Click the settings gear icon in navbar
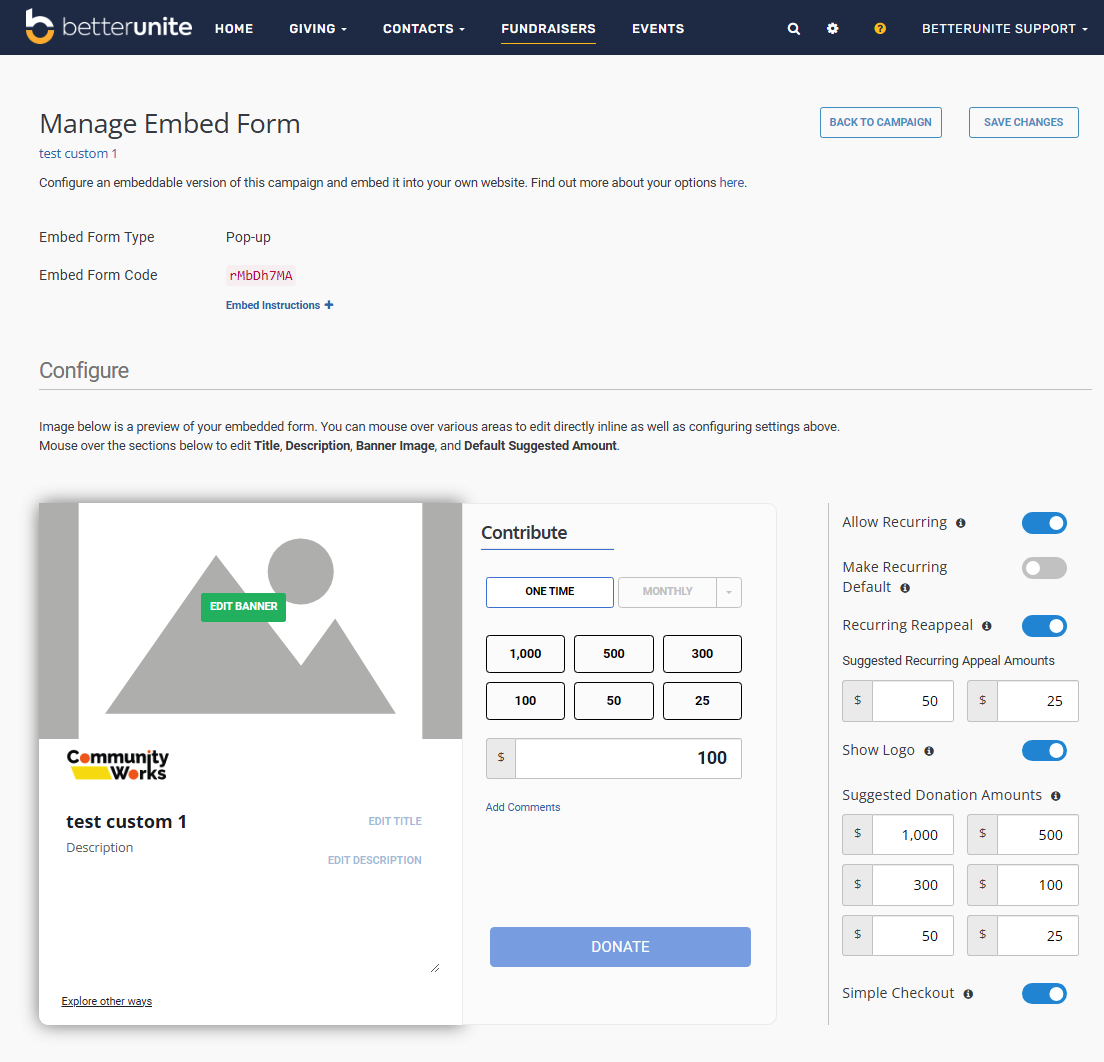Image resolution: width=1104 pixels, height=1062 pixels. coord(833,28)
